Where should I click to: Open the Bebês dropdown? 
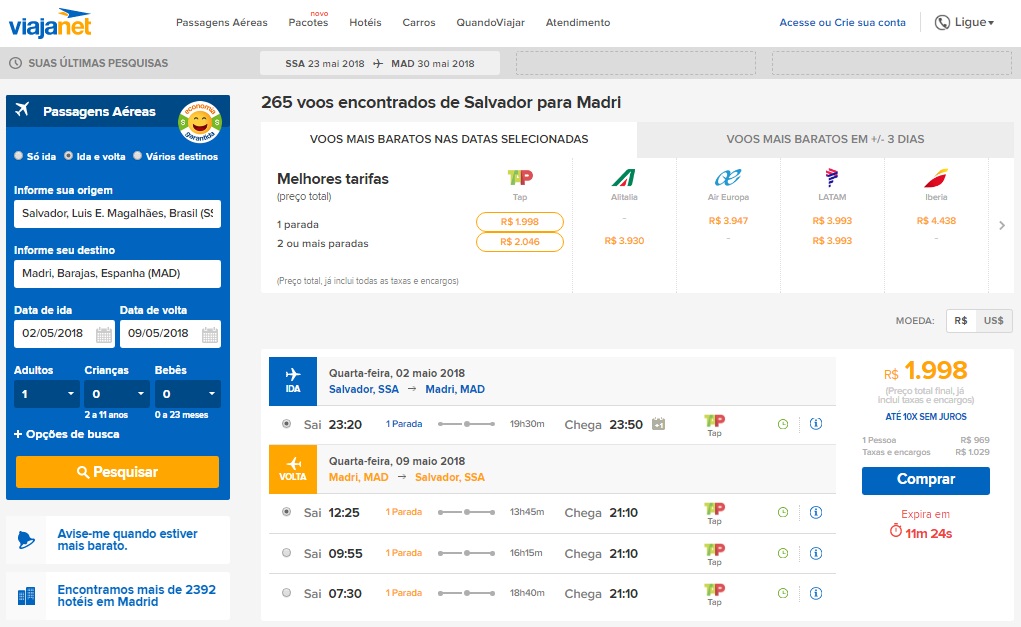[188, 394]
